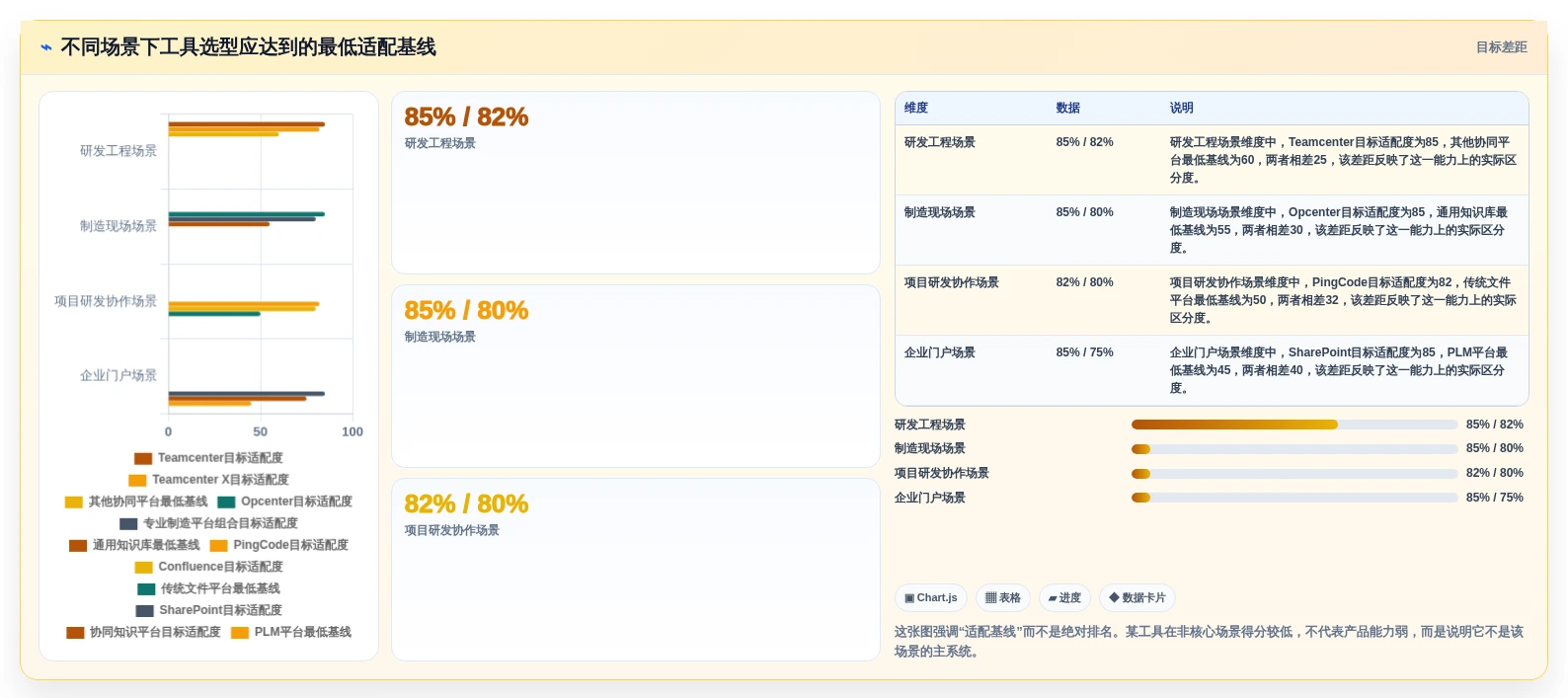Toggle the Teamcenter X目标适配度 legend entry
1568x698 pixels.
208,480
